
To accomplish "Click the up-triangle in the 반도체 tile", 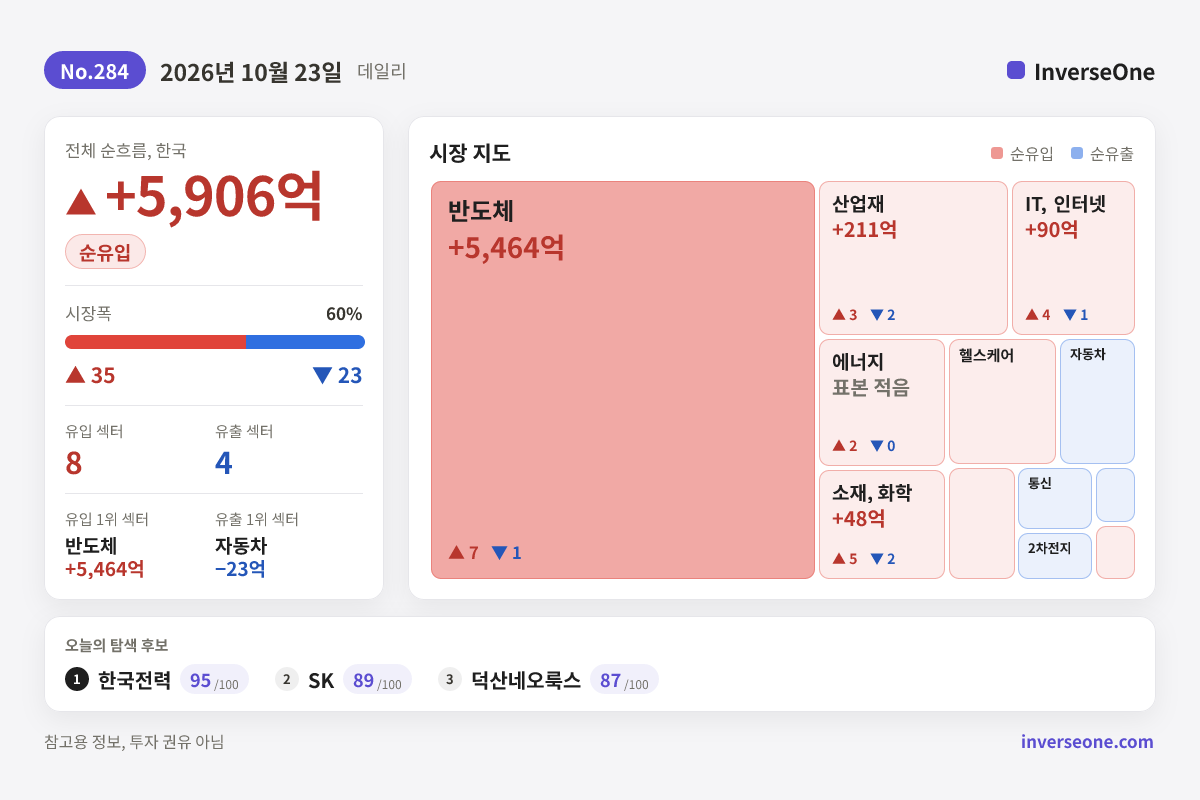I will pyautogui.click(x=456, y=552).
